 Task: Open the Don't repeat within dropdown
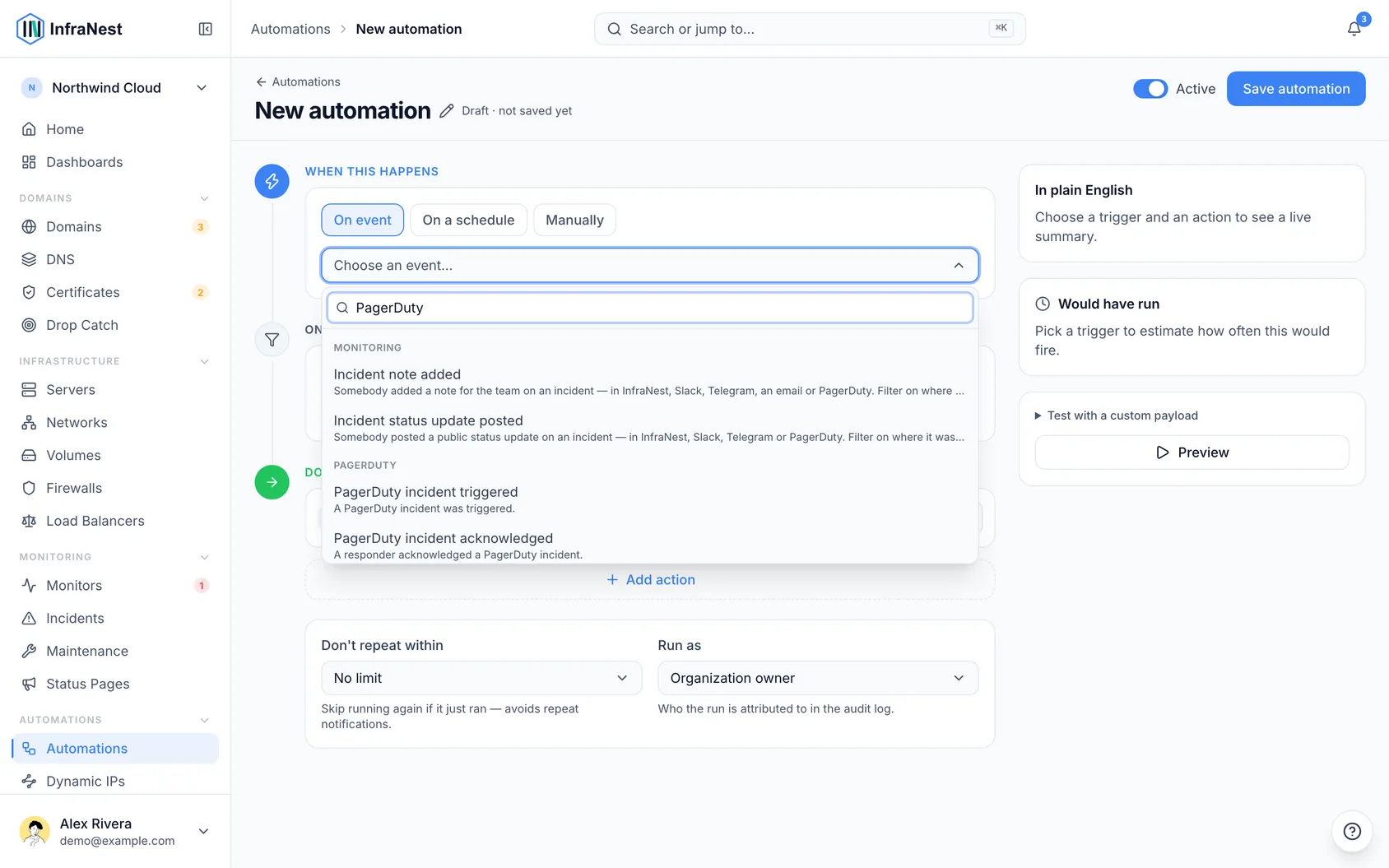coord(481,678)
